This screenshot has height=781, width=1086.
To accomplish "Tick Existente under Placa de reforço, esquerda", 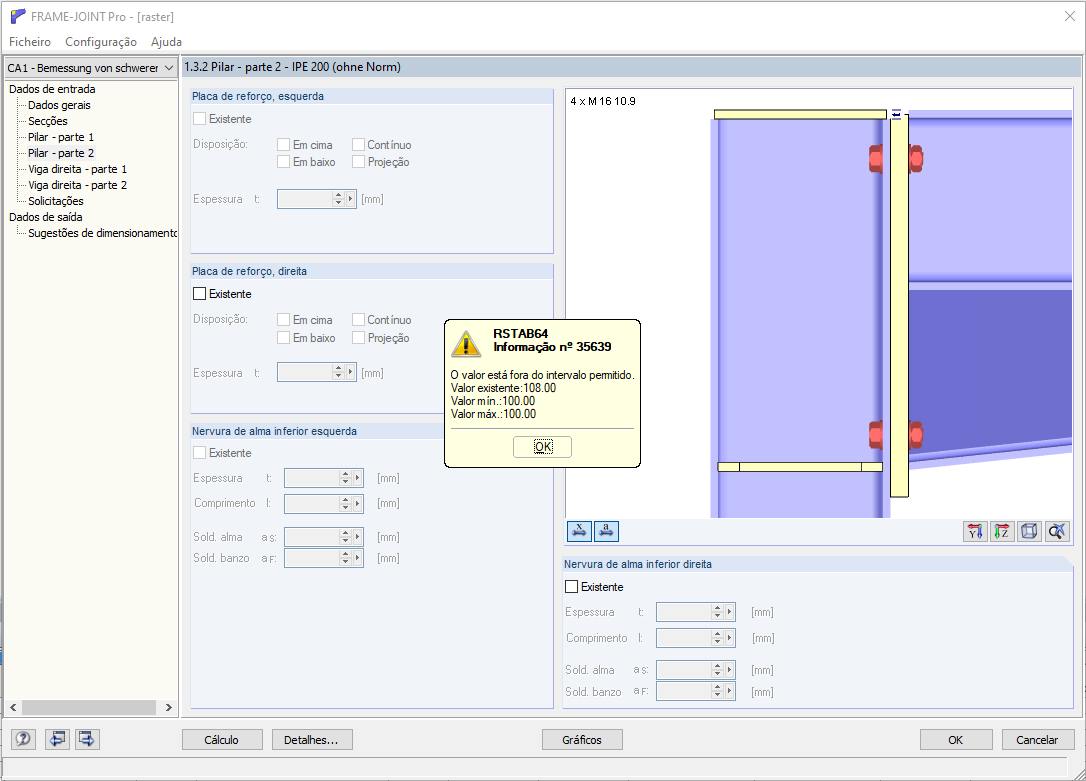I will 199,118.
